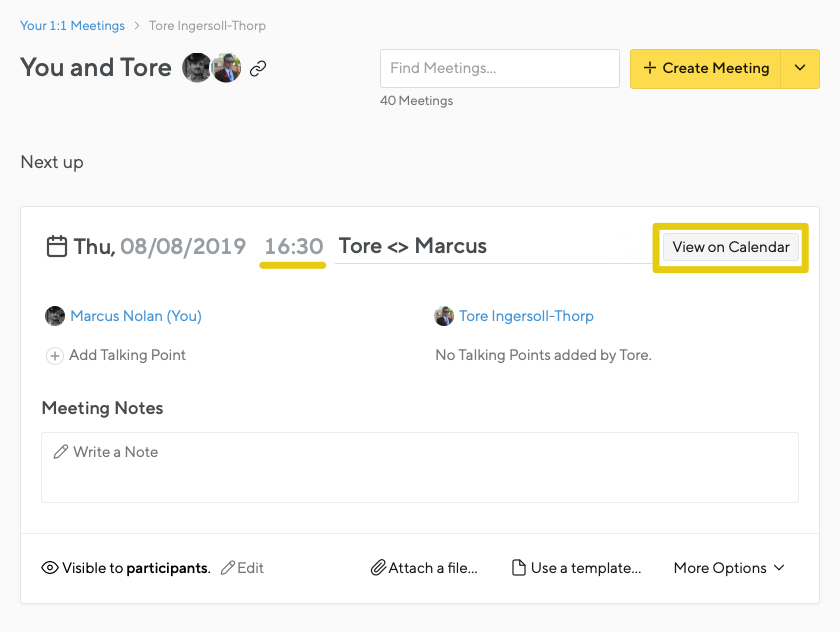The height and width of the screenshot is (632, 840).
Task: Open Tore Ingersoll-Thorp profile link
Action: (x=526, y=316)
